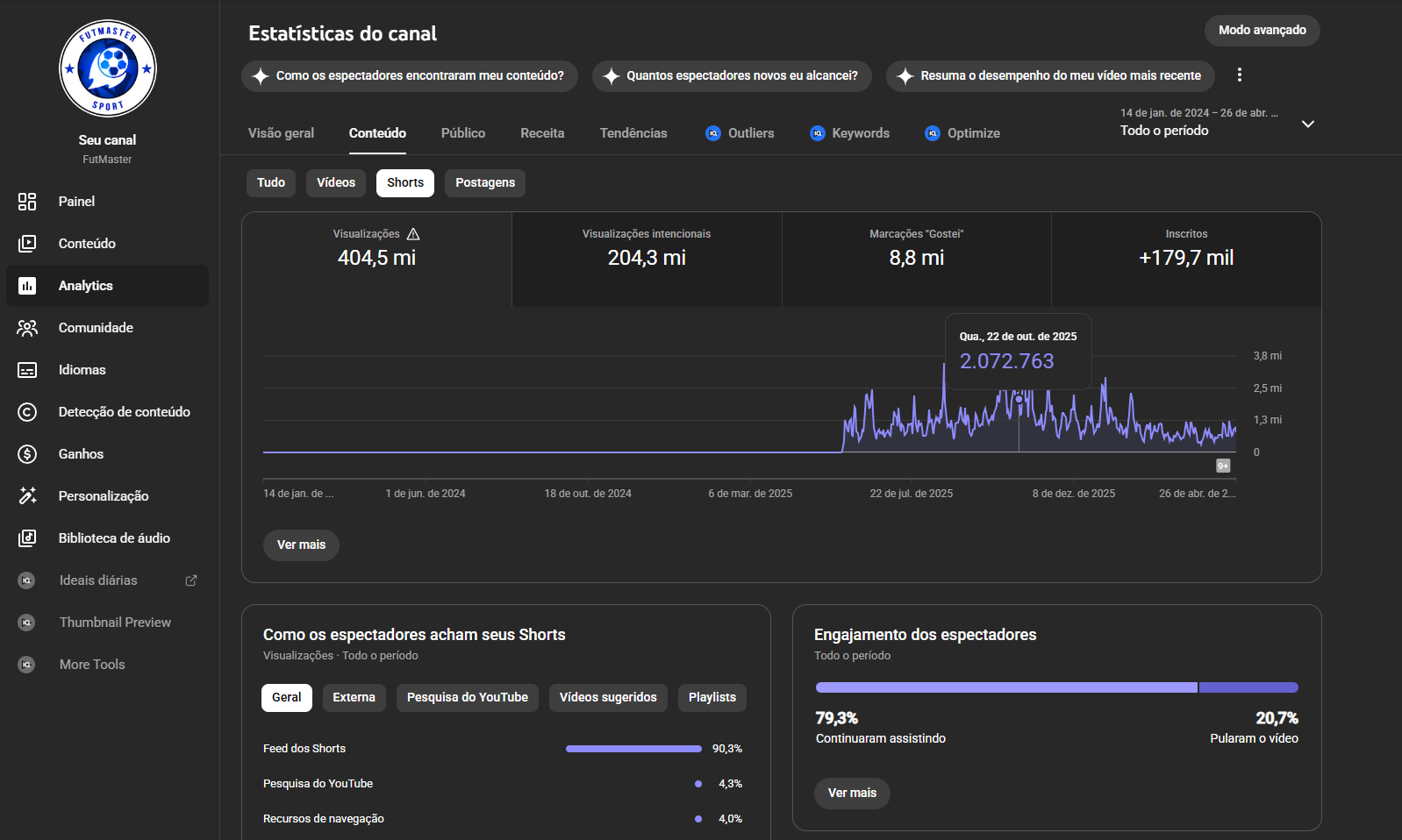This screenshot has width=1402, height=840.
Task: Click the warning icon beside Visualizações
Action: click(x=413, y=234)
